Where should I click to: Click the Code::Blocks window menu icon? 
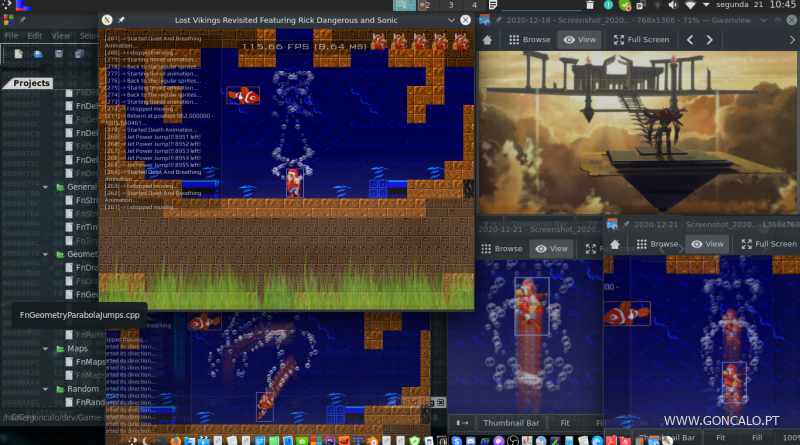coord(8,20)
